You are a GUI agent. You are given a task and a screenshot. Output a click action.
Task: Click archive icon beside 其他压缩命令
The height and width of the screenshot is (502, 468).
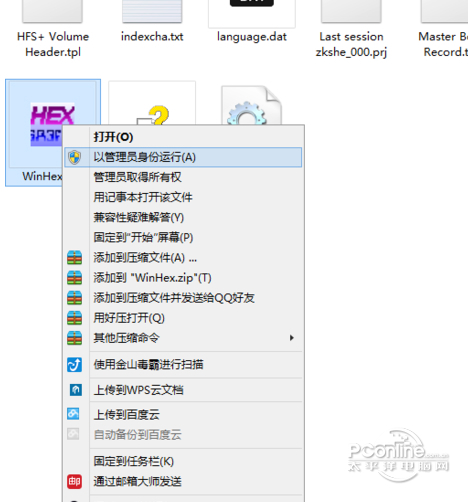[x=74, y=338]
